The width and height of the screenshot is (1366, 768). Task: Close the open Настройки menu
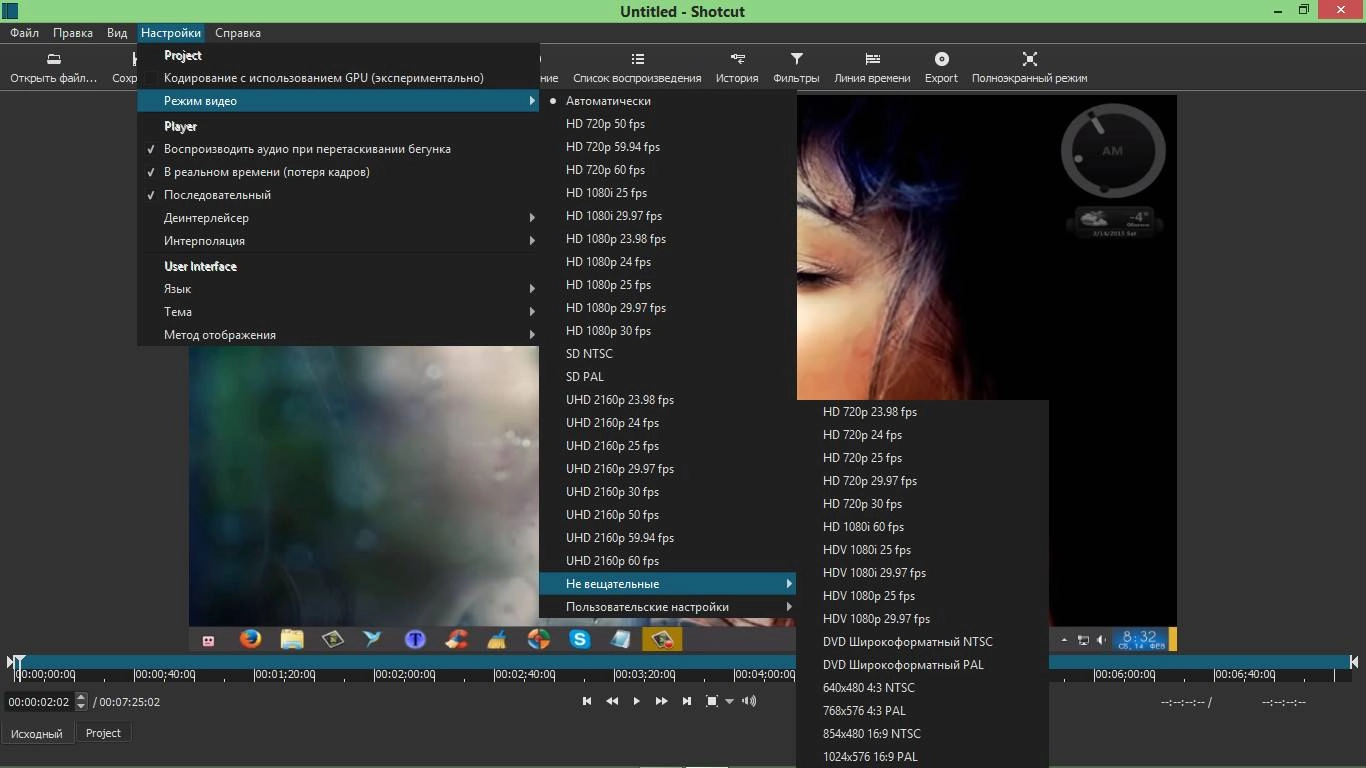tap(171, 33)
